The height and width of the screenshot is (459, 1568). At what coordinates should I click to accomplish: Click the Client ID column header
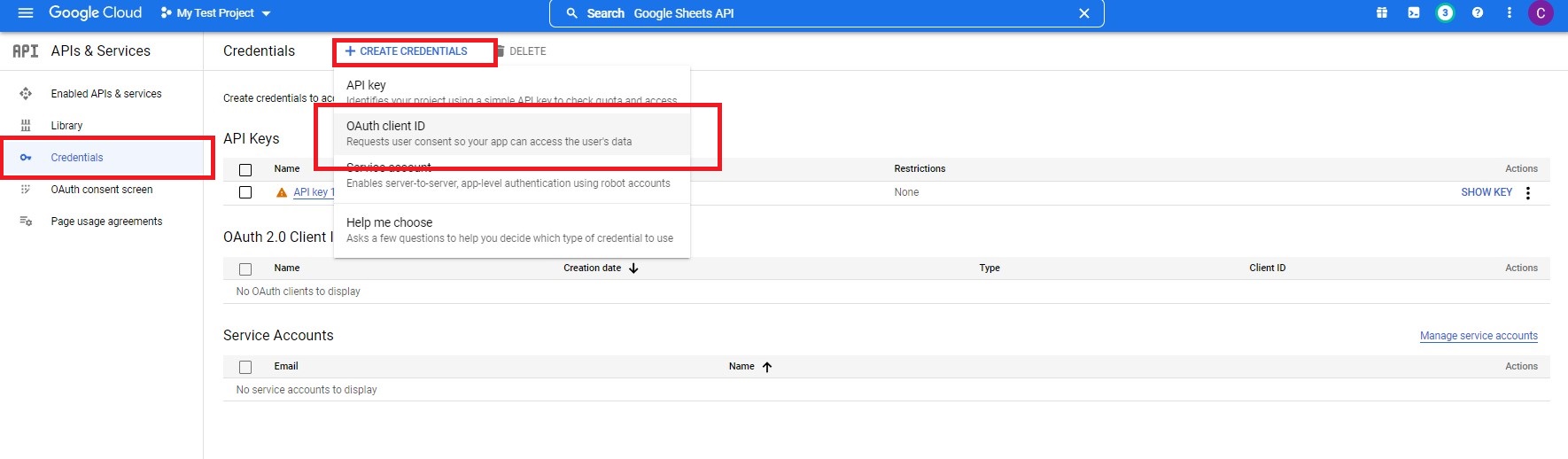click(x=1268, y=268)
